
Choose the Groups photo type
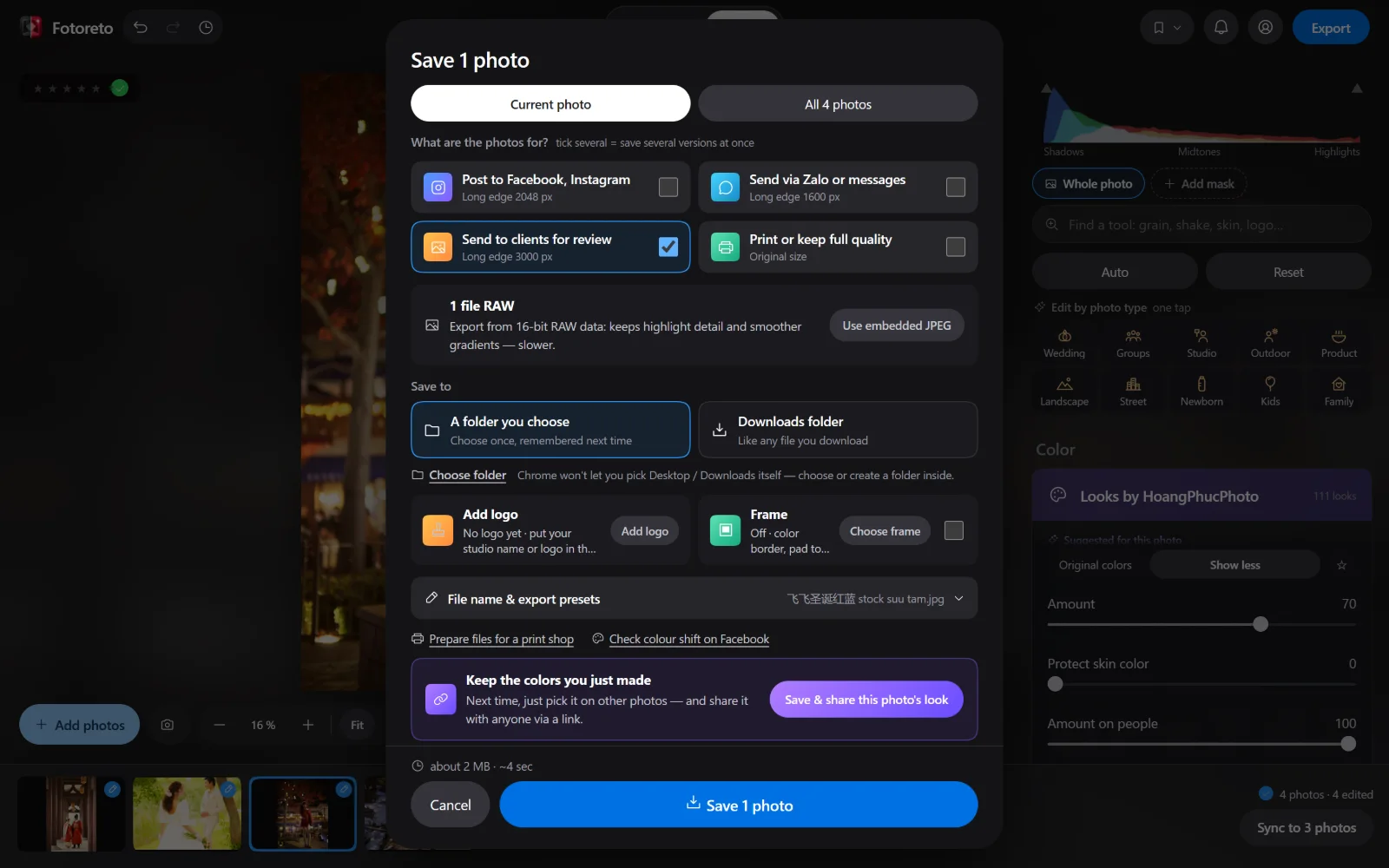pyautogui.click(x=1133, y=344)
